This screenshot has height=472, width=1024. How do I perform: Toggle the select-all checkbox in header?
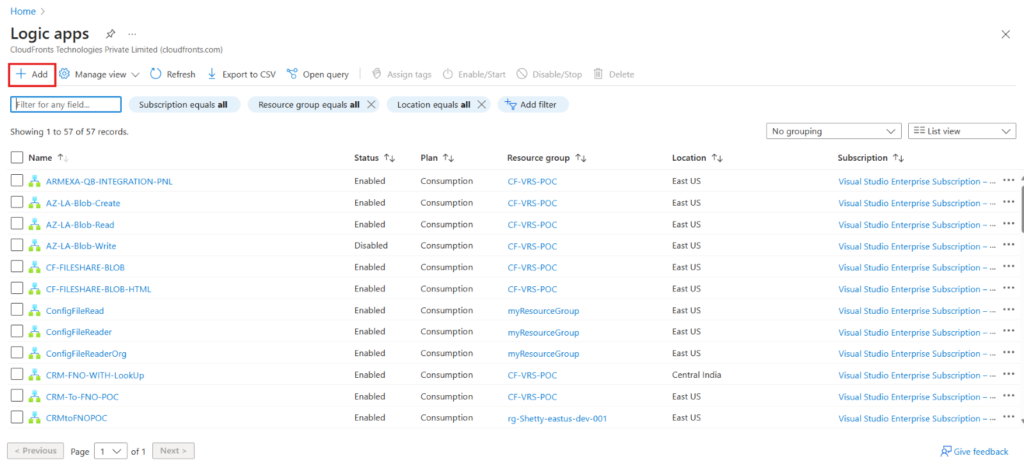click(x=17, y=157)
